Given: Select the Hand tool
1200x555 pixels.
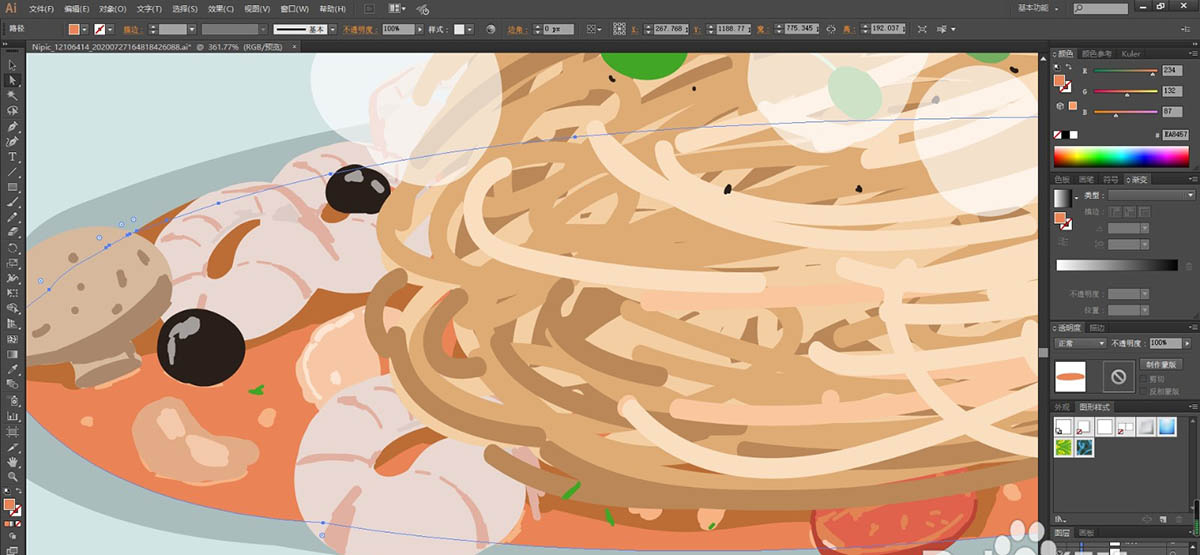Looking at the screenshot, I should click(x=13, y=463).
